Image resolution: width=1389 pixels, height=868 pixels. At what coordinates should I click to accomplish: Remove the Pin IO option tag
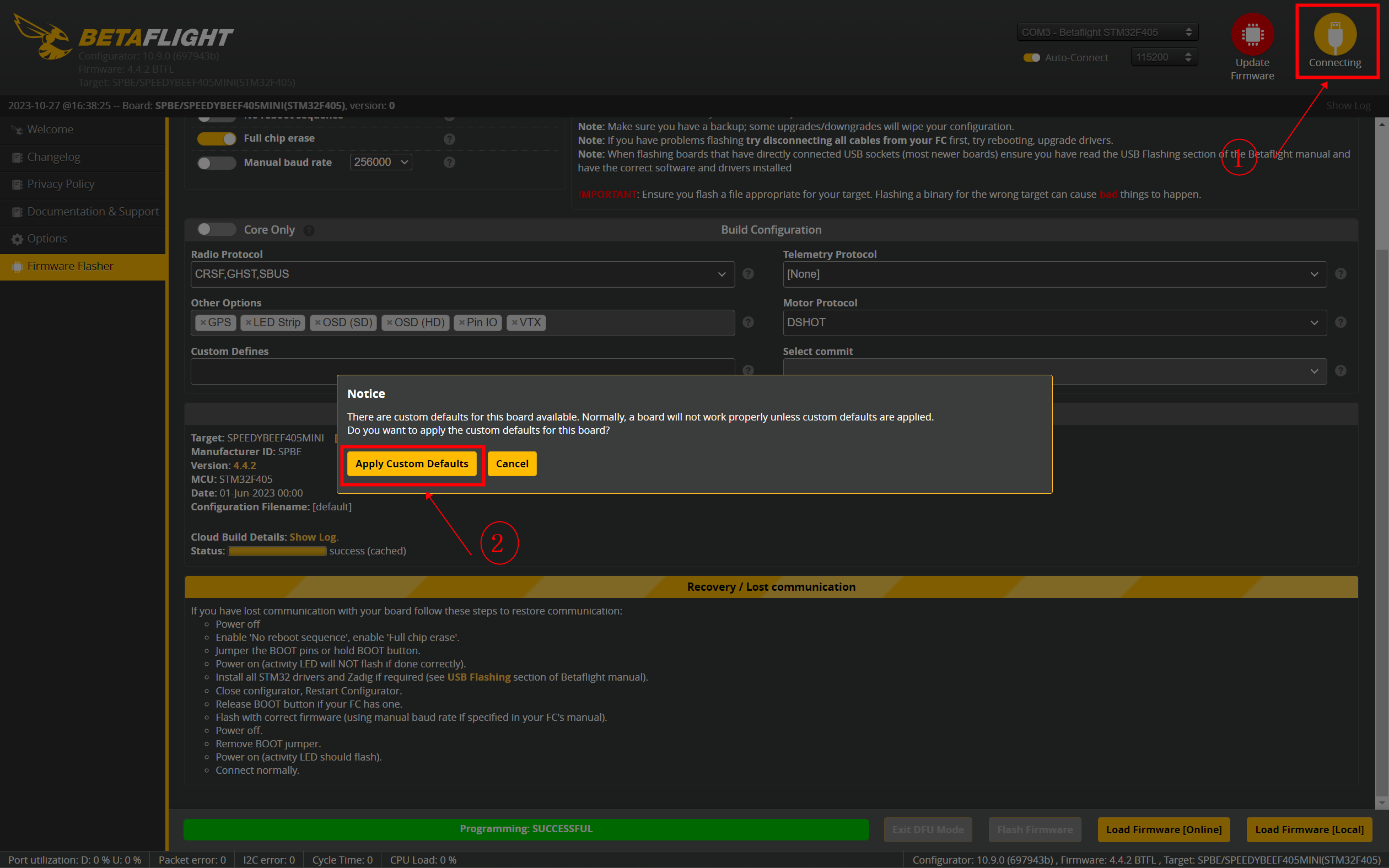[461, 322]
